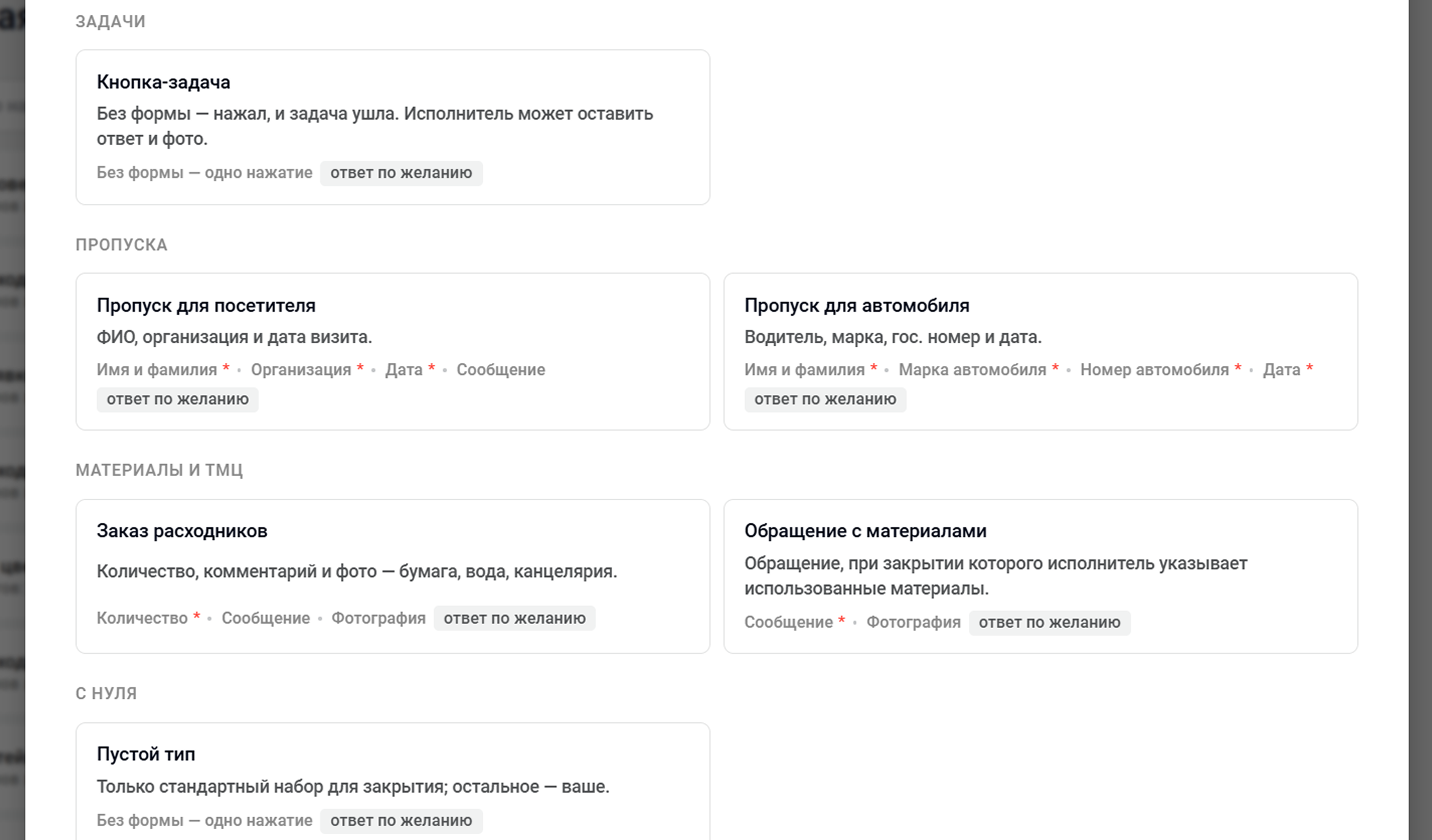Click 'ответ по желанию' badge in Пропуск для автомобиля
Viewport: 1432px width, 840px height.
825,400
